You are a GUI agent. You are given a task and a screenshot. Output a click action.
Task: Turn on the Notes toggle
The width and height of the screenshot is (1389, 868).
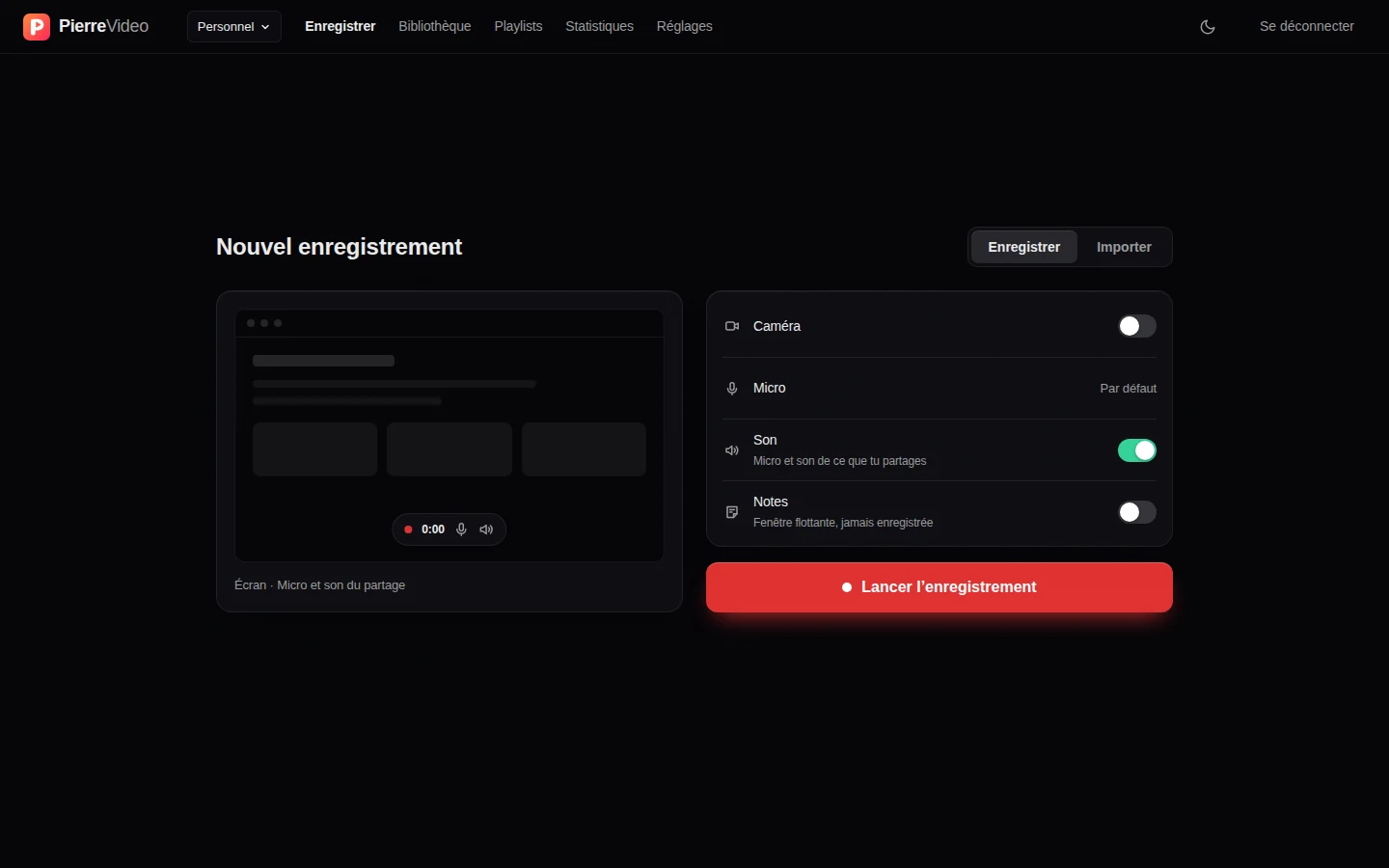coord(1136,512)
